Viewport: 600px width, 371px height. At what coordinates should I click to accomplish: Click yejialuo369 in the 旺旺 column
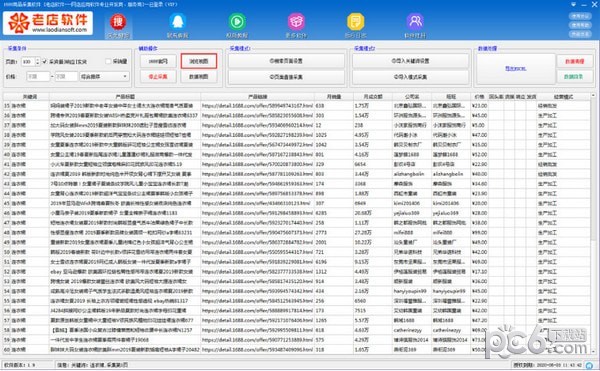[446, 213]
